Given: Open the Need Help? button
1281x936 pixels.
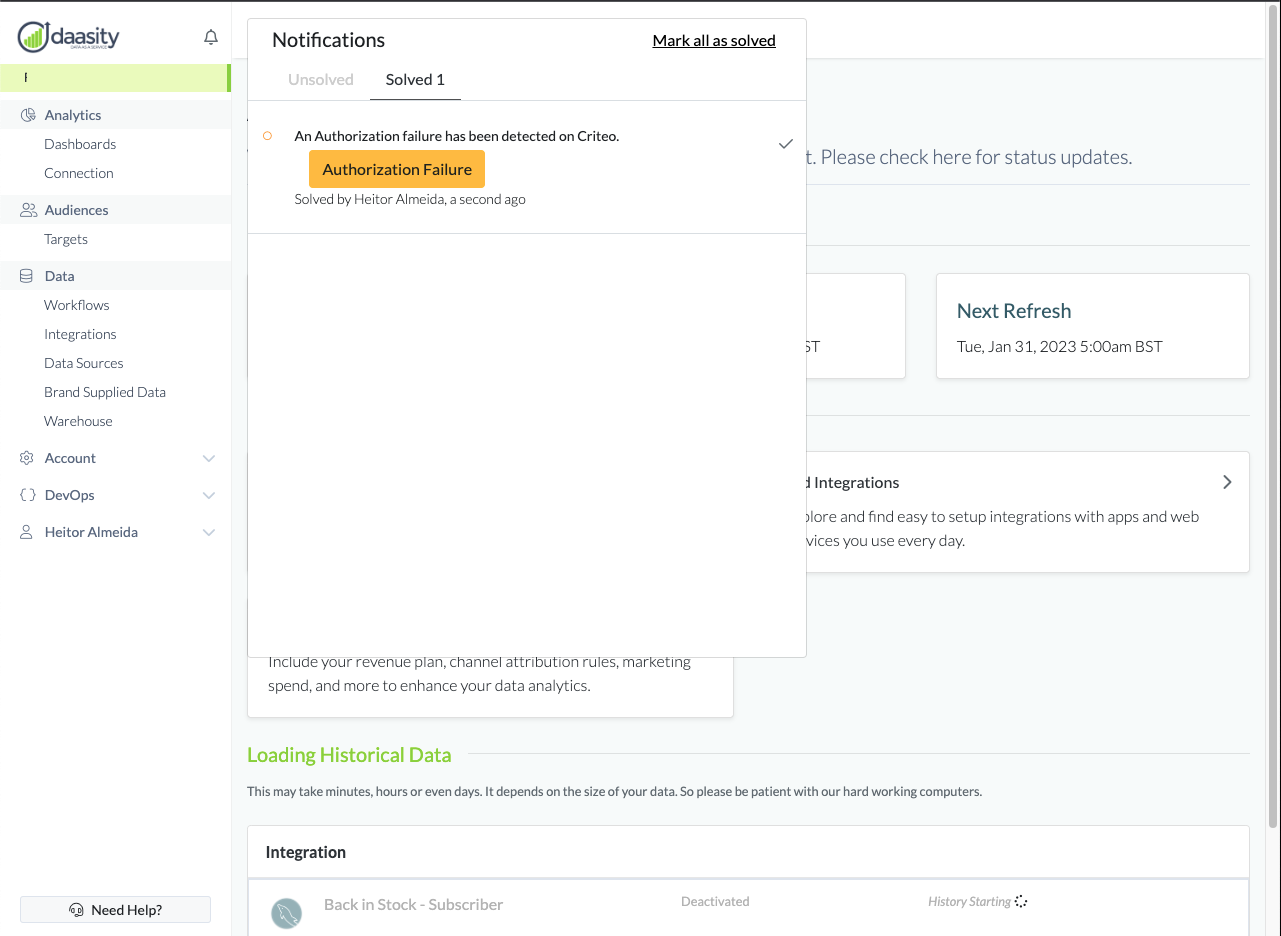Looking at the screenshot, I should [116, 910].
